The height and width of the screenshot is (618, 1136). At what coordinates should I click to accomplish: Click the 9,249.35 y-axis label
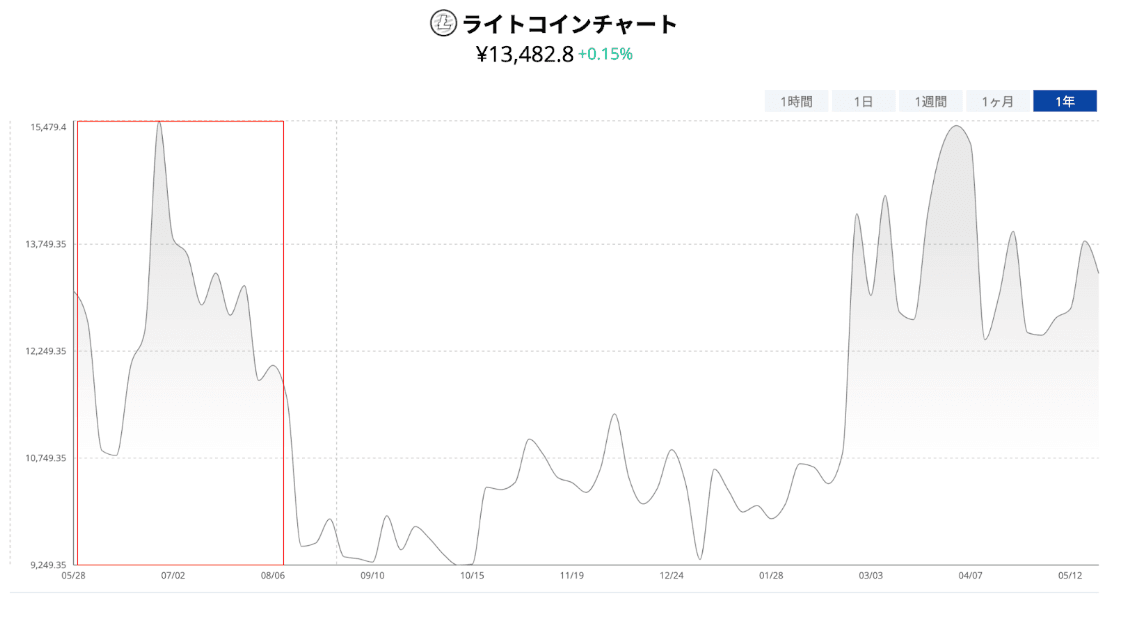point(46,564)
